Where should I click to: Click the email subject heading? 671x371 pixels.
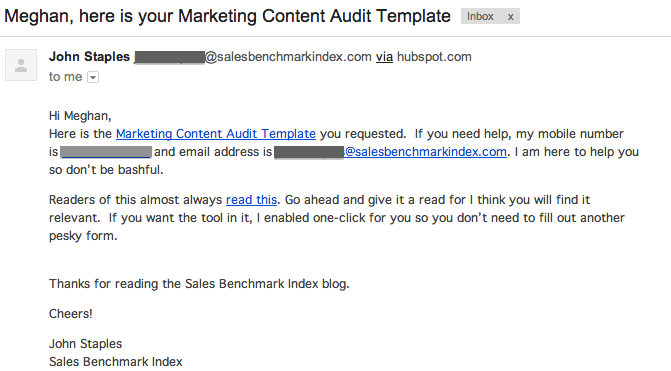click(227, 16)
